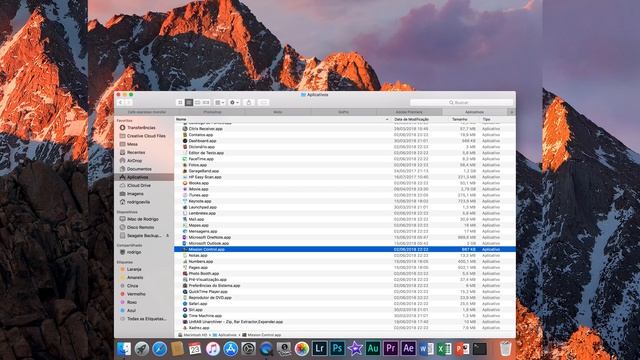Screen dimensions: 640x360
Task: Open PowerPoint from the Dock
Action: [462, 349]
